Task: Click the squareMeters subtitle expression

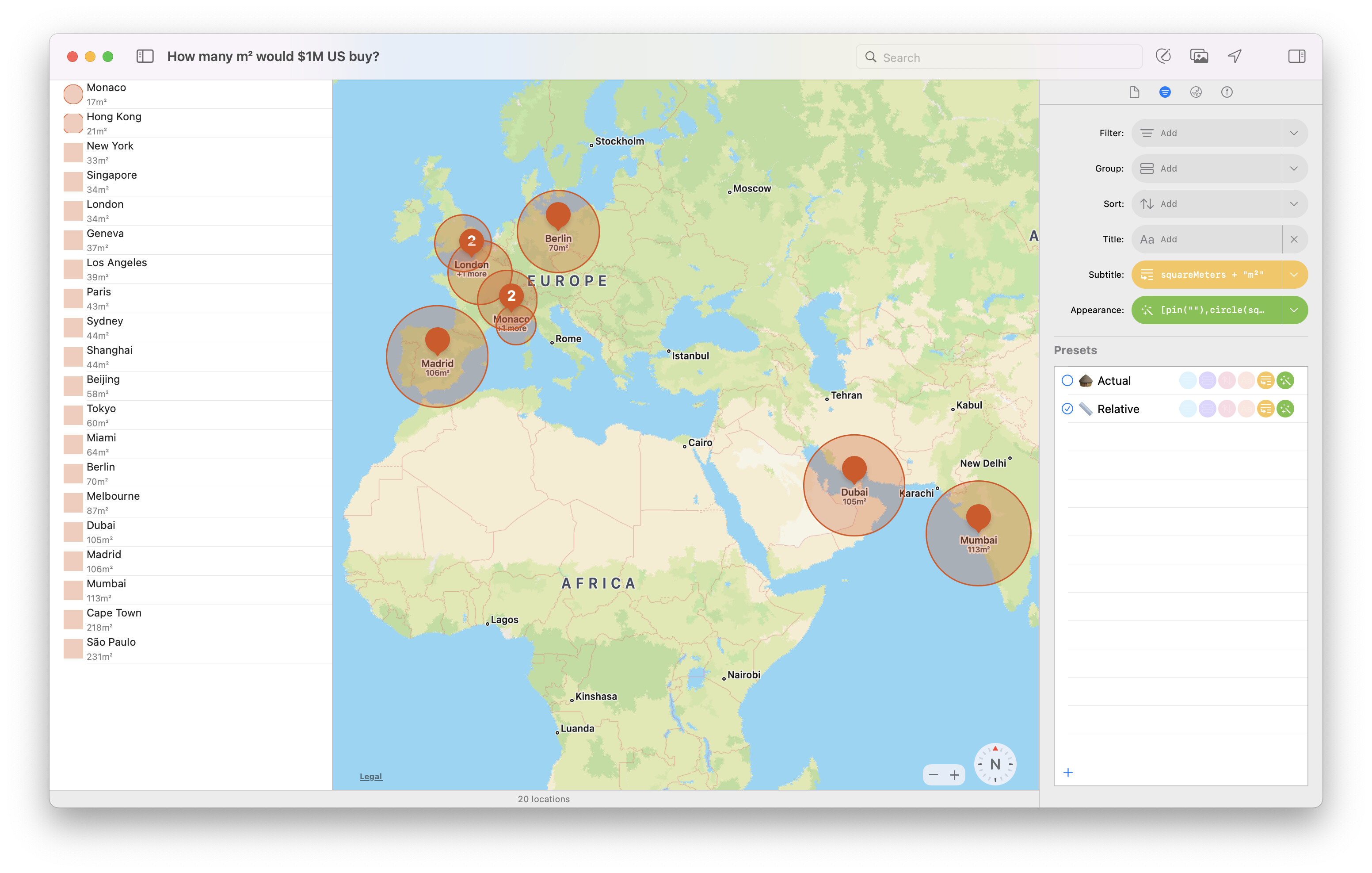Action: [1207, 275]
